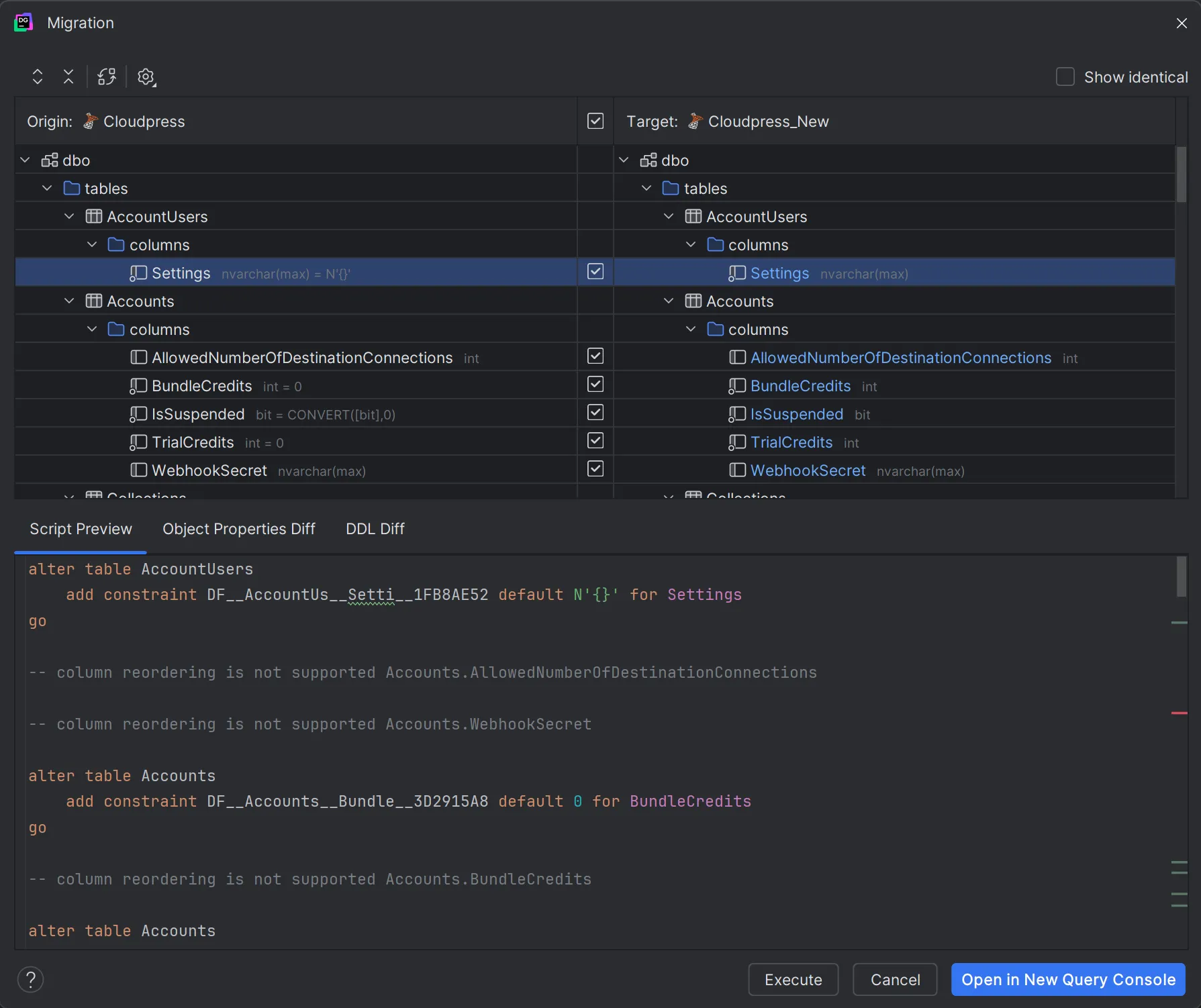Image resolution: width=1201 pixels, height=1008 pixels.
Task: Open the DDL Diff tab
Action: click(375, 529)
